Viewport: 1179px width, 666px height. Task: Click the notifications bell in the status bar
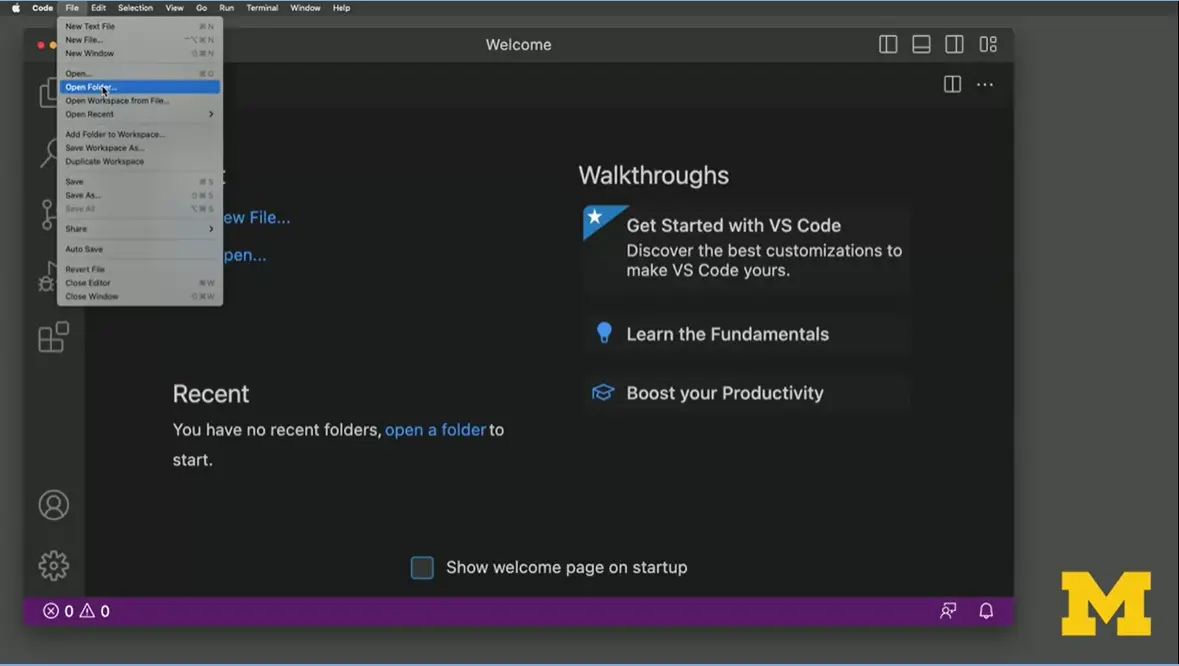[x=986, y=610]
